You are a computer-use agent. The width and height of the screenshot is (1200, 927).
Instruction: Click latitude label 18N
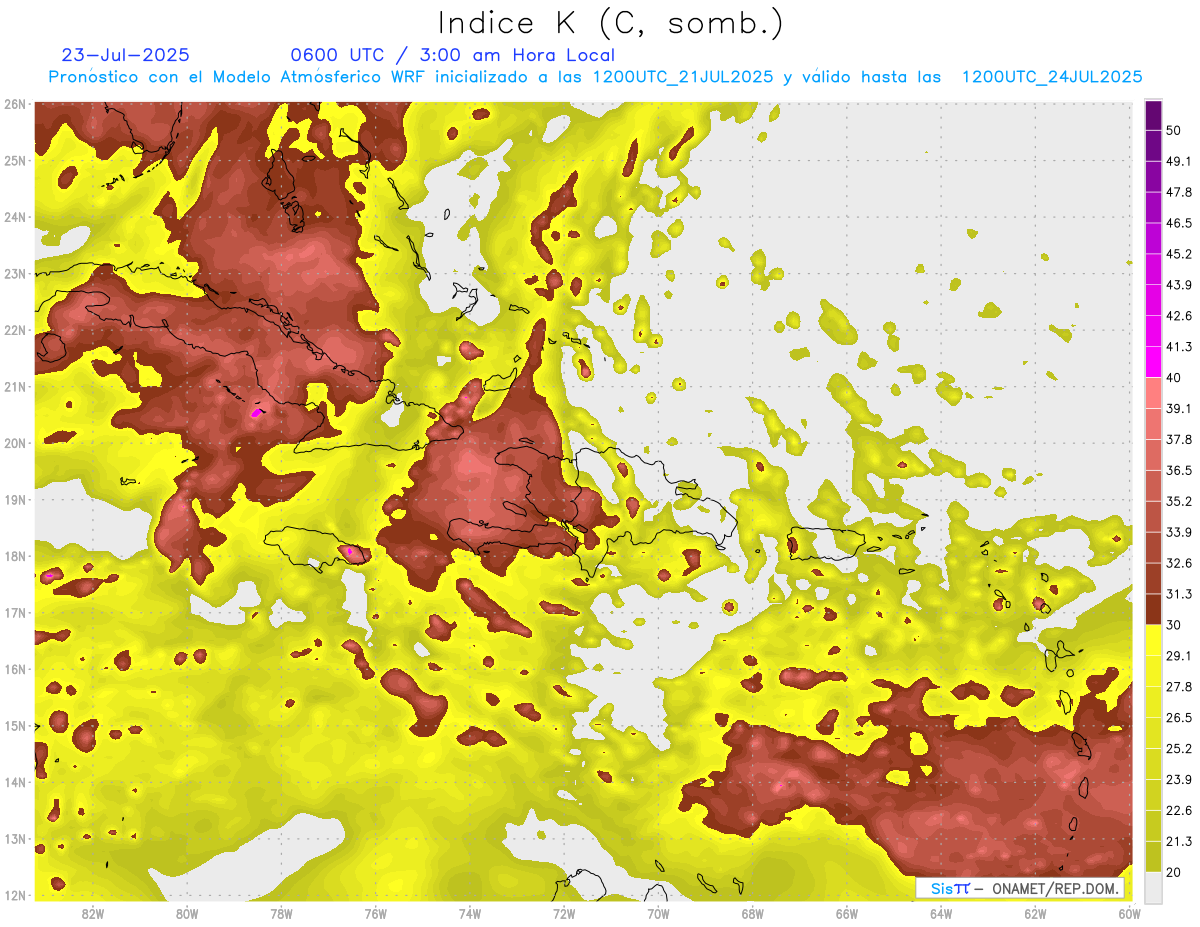(x=15, y=556)
